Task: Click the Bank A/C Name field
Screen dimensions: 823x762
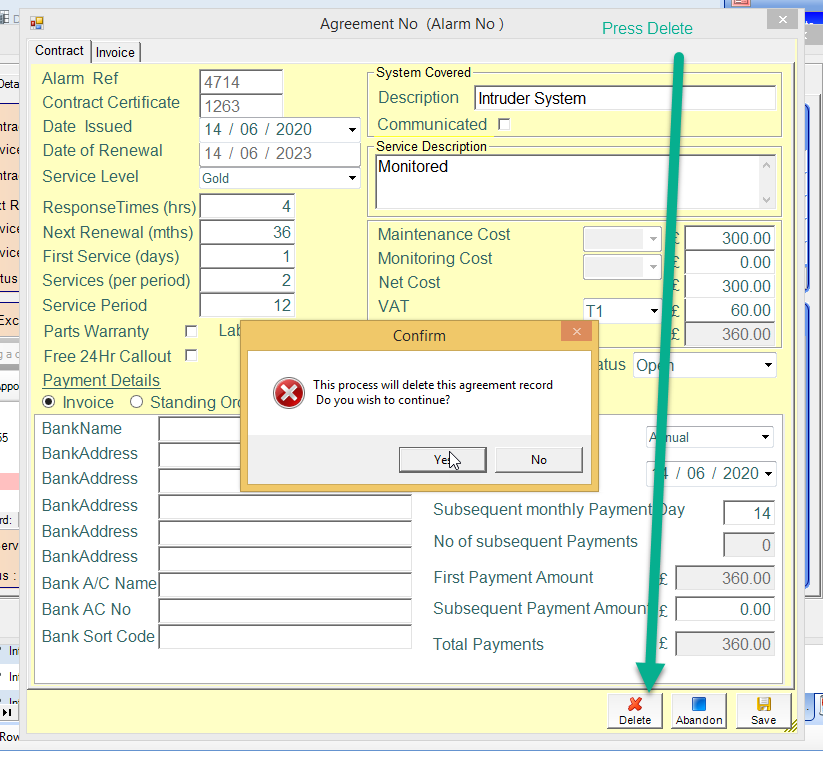Action: click(x=285, y=585)
